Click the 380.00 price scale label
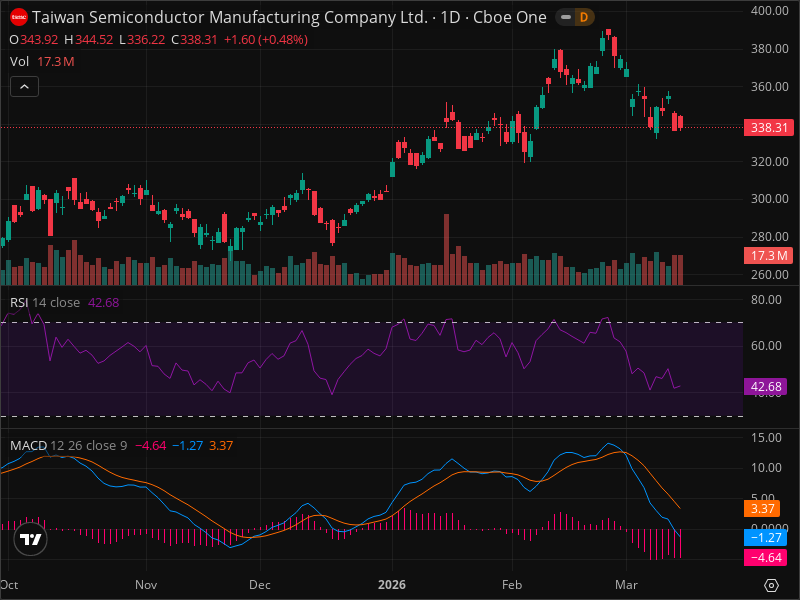Screen dimensions: 800x600 click(769, 48)
